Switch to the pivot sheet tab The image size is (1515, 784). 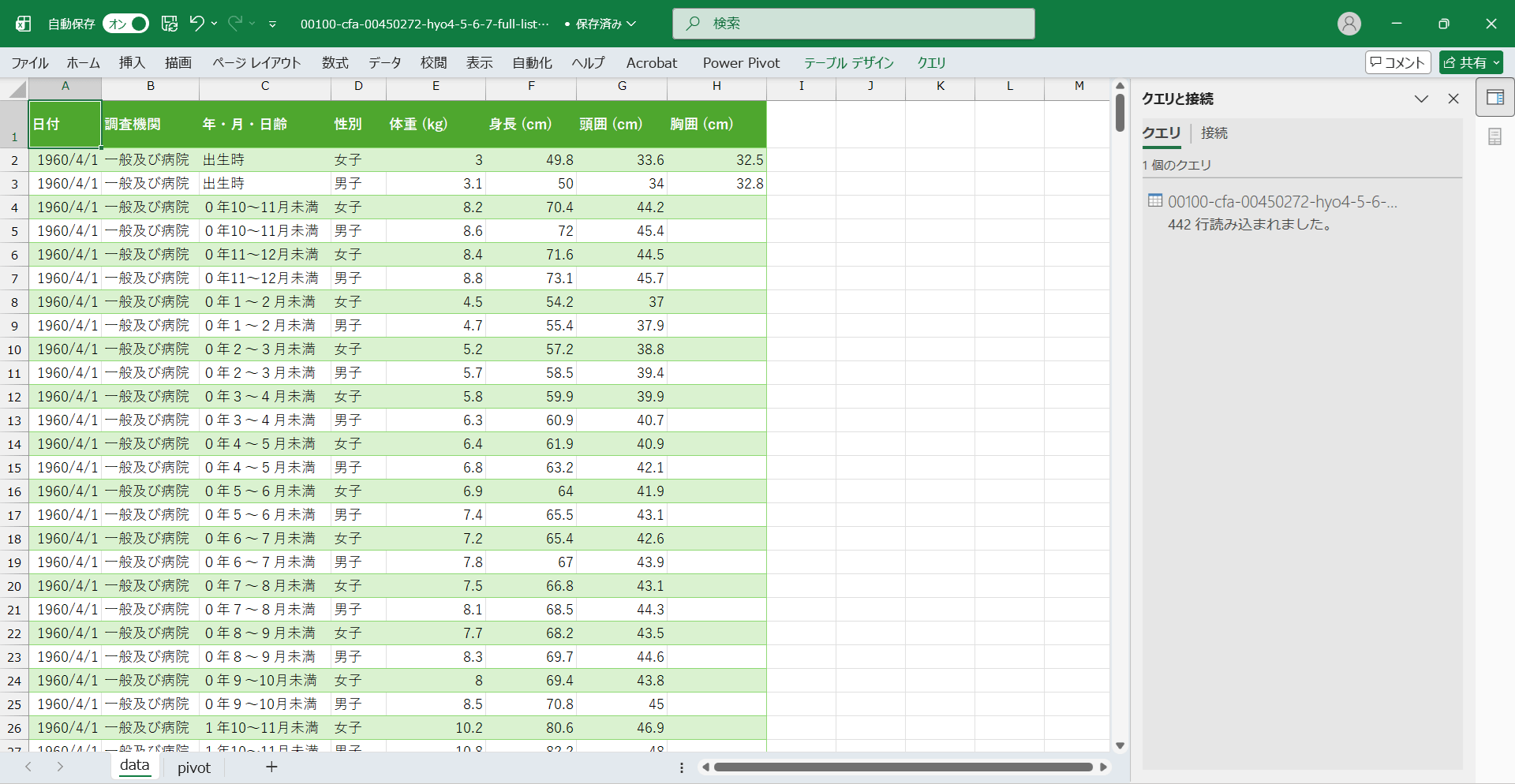click(x=194, y=767)
